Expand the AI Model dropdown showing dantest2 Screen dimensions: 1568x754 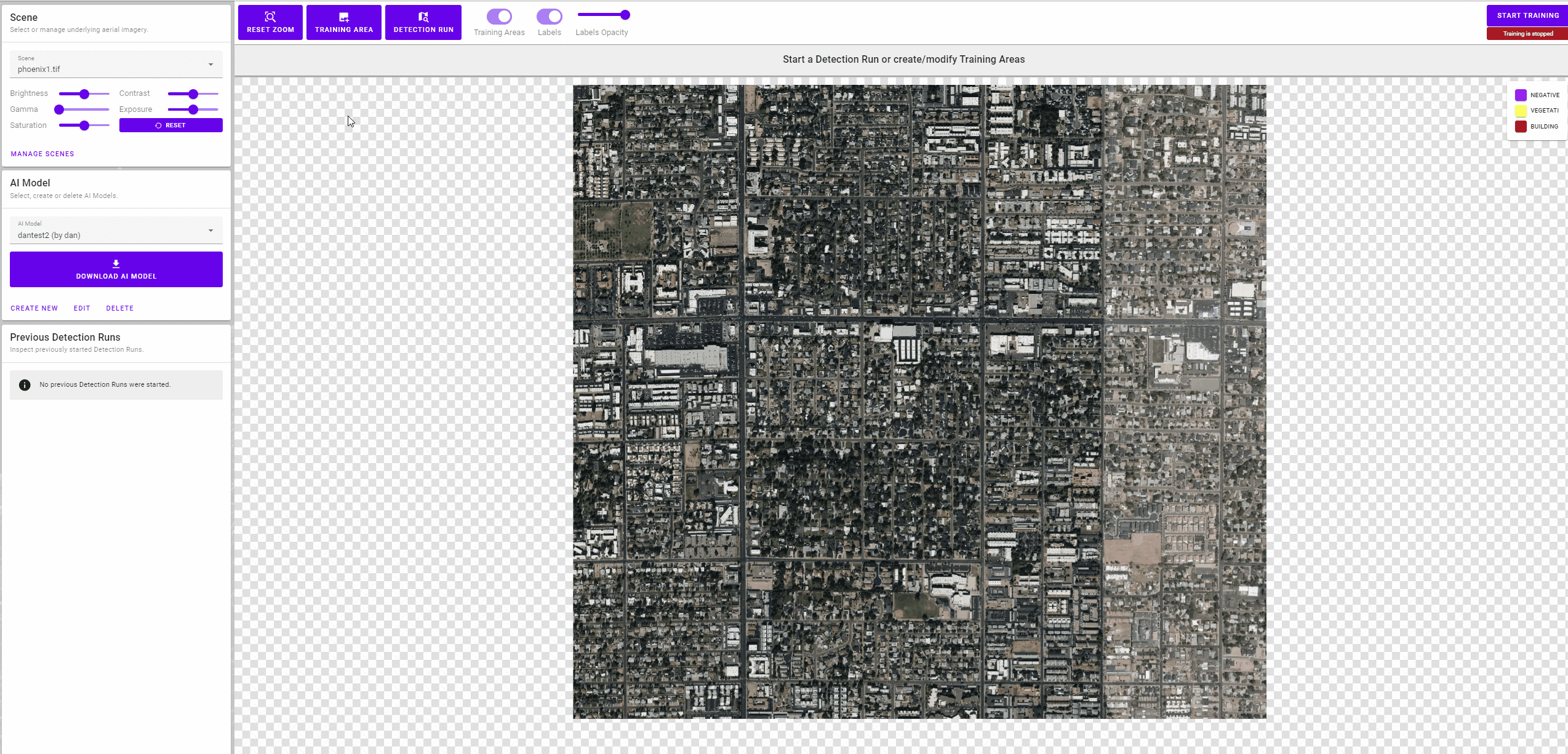[x=116, y=231]
